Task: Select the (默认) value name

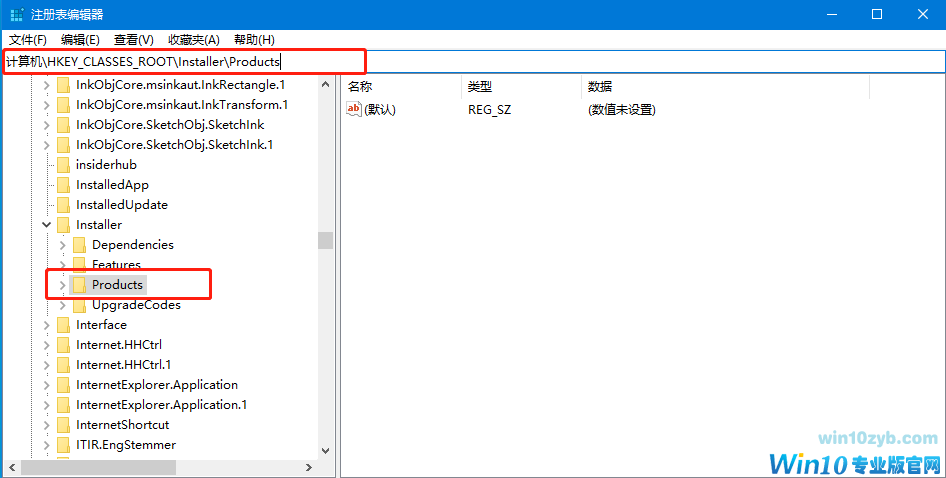Action: point(379,110)
